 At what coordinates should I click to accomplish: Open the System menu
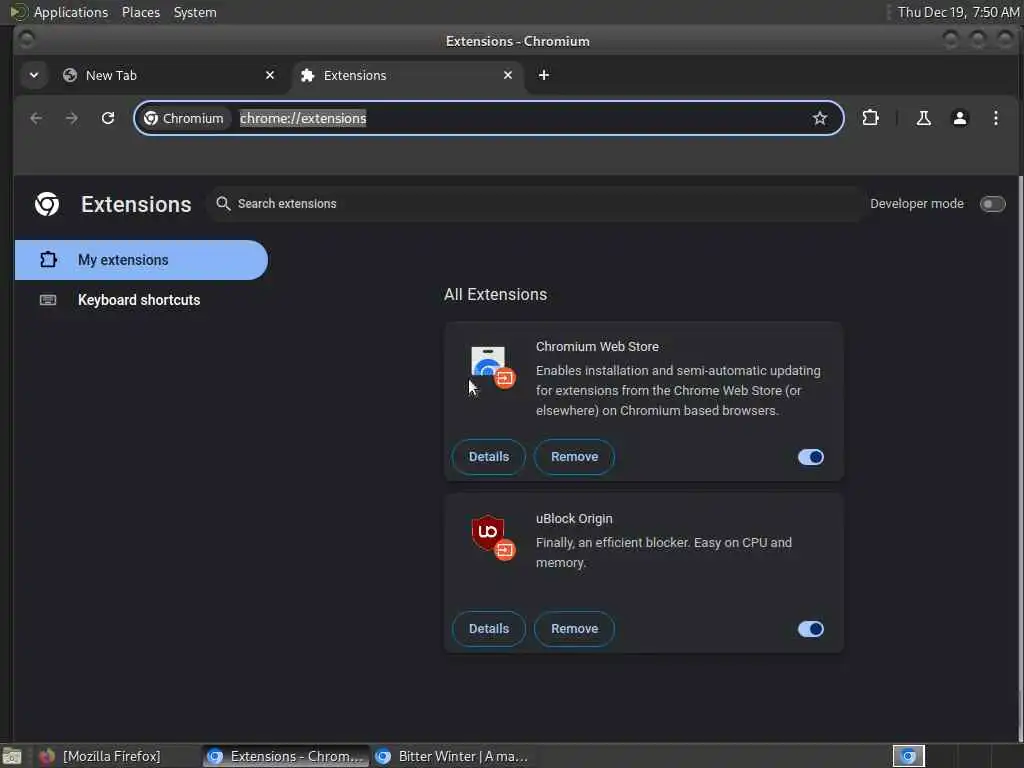click(195, 12)
